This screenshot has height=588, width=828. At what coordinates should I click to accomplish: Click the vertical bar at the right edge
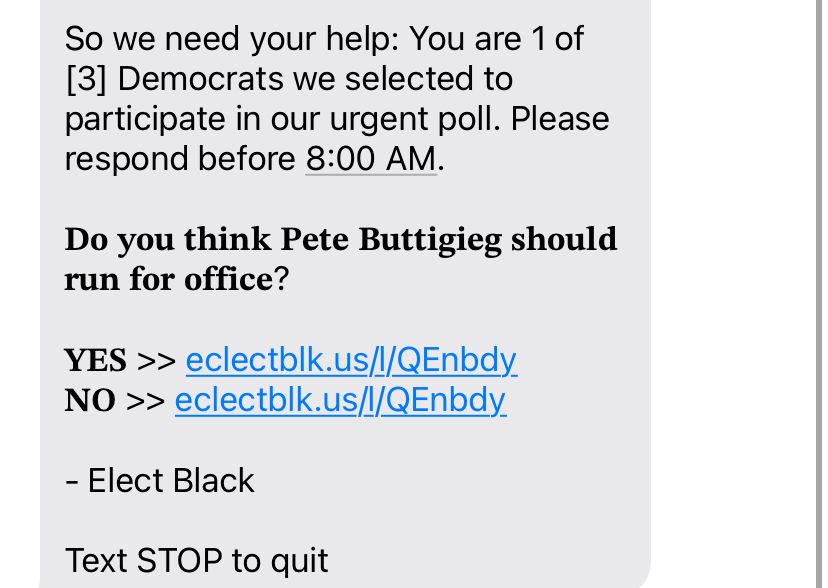(818, 294)
